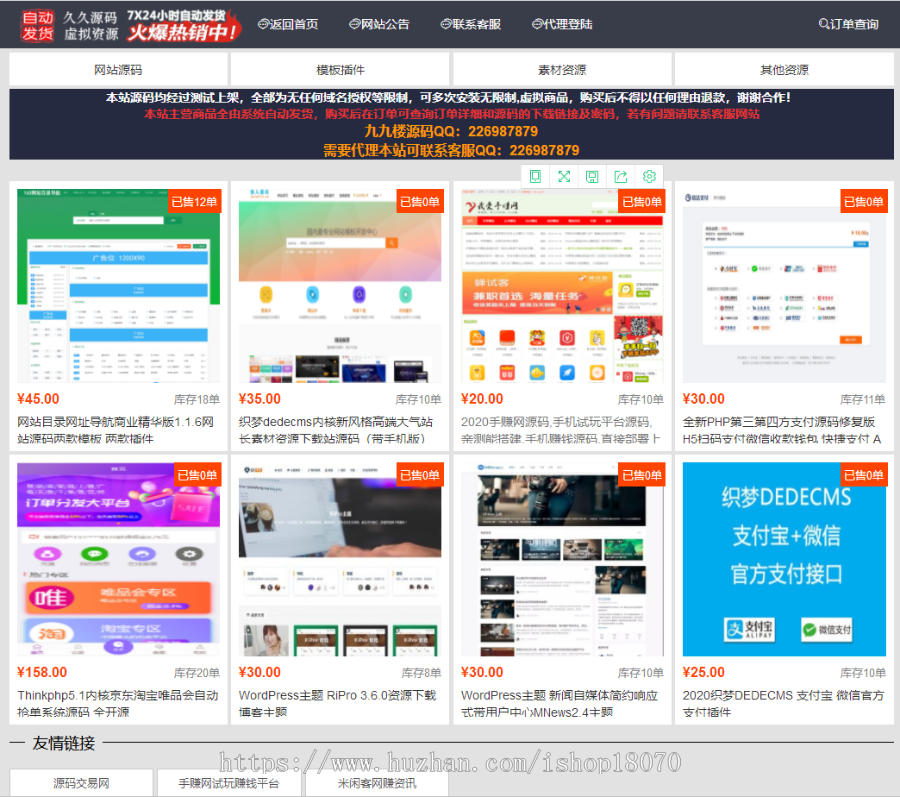Viewport: 900px width, 797px height.
Task: Switch to the 素材资源 tab
Action: [x=563, y=71]
